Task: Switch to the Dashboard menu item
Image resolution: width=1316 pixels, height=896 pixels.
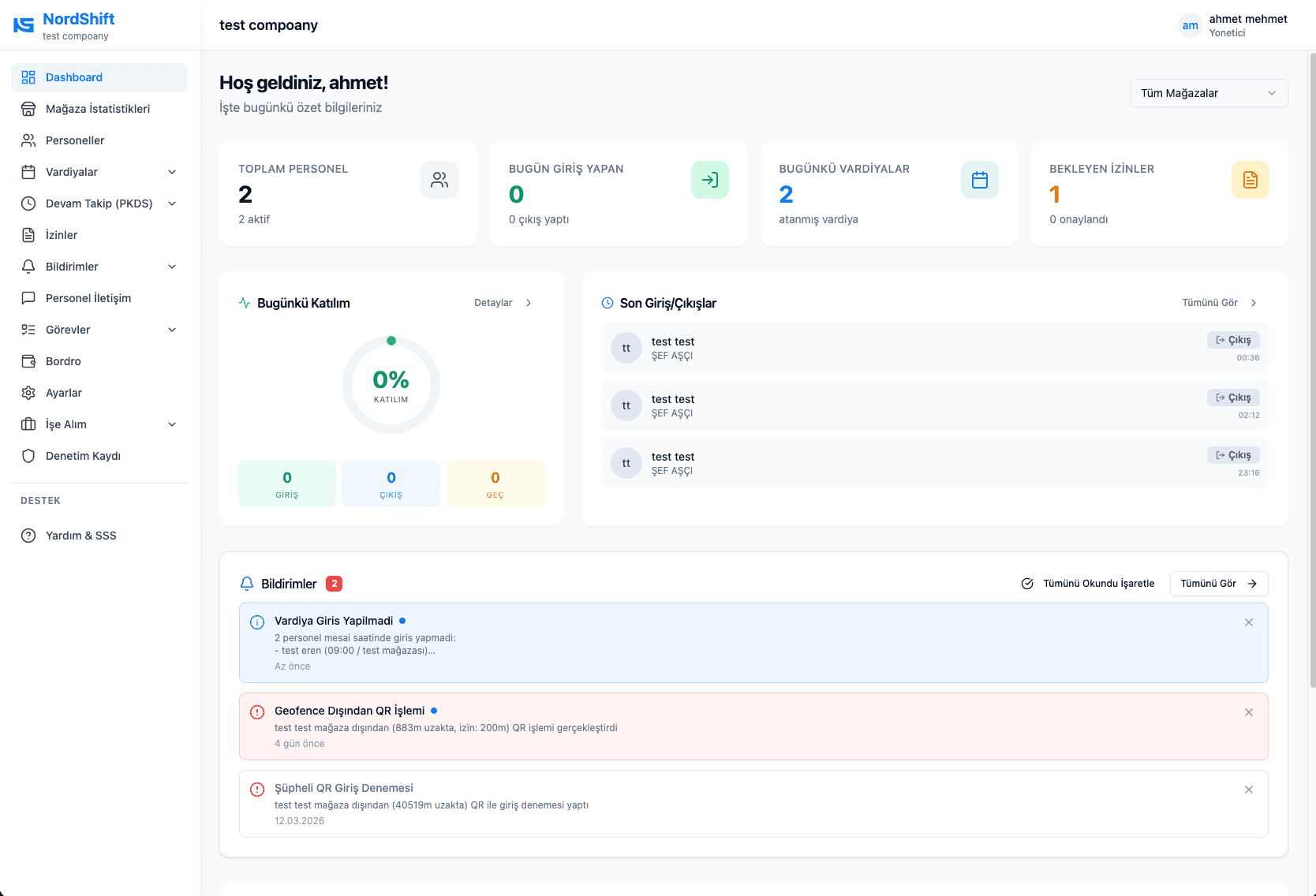Action: (x=74, y=77)
